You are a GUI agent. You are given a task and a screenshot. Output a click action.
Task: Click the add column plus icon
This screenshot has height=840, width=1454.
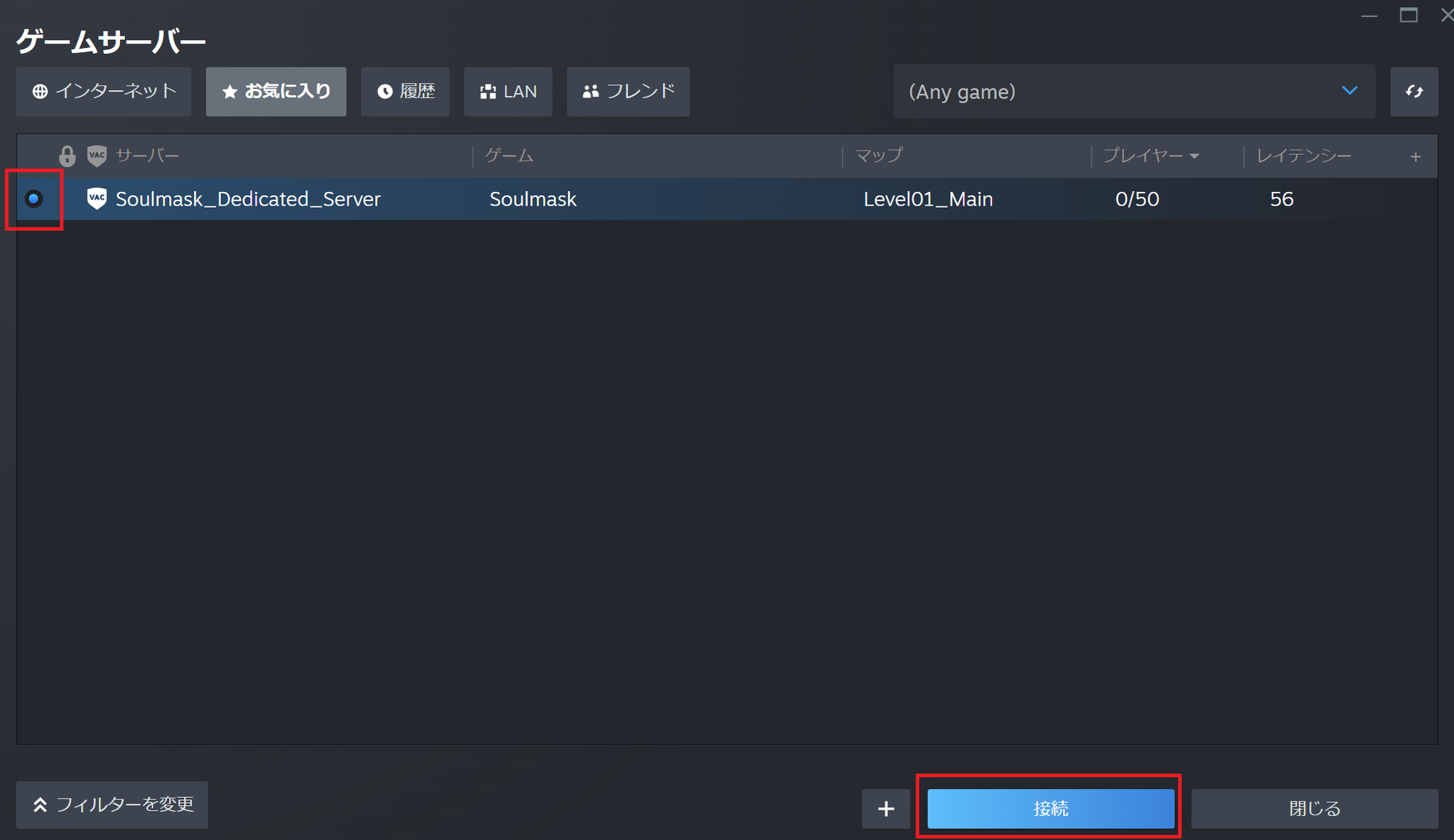pos(1415,156)
